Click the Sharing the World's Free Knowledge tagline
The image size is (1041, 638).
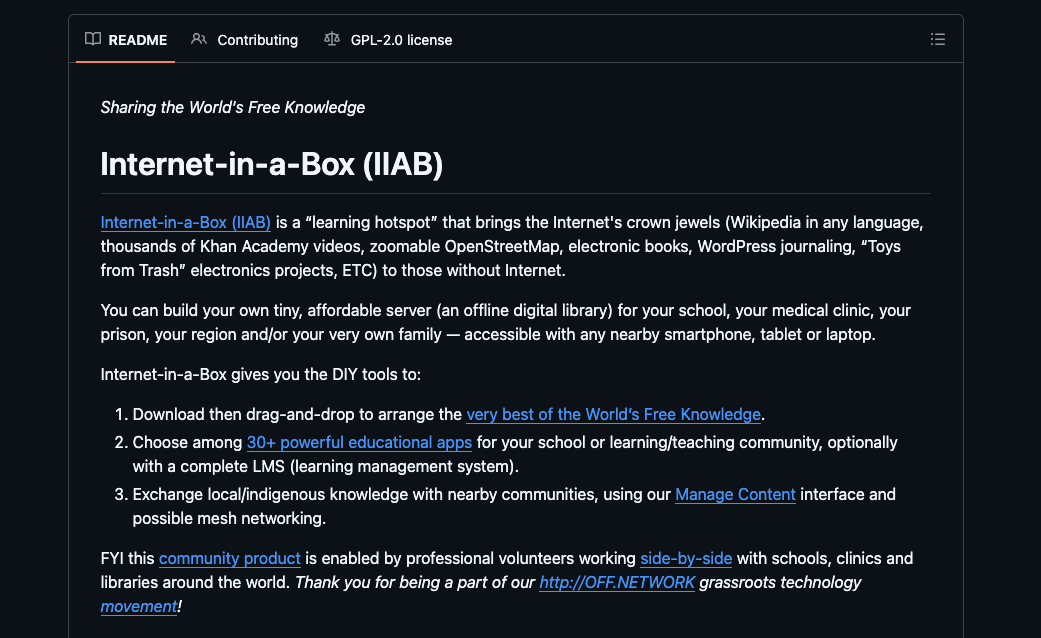pos(232,108)
